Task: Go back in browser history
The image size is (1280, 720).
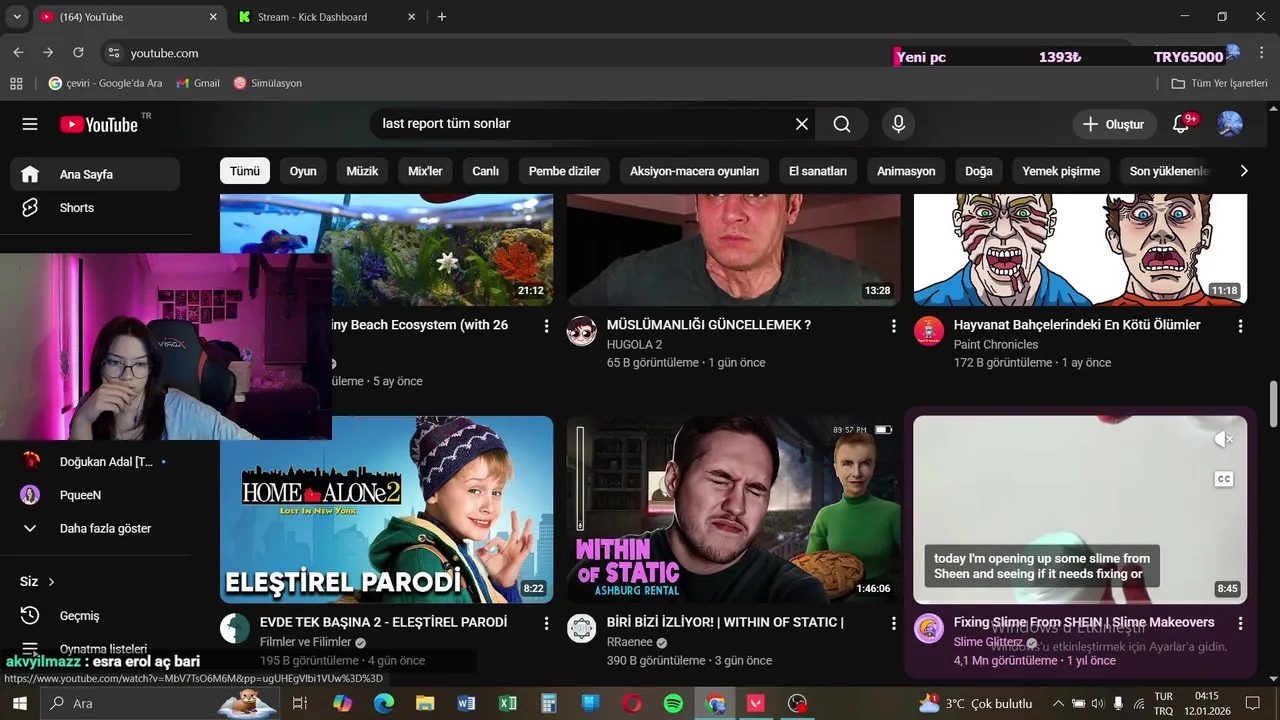Action: pyautogui.click(x=18, y=53)
